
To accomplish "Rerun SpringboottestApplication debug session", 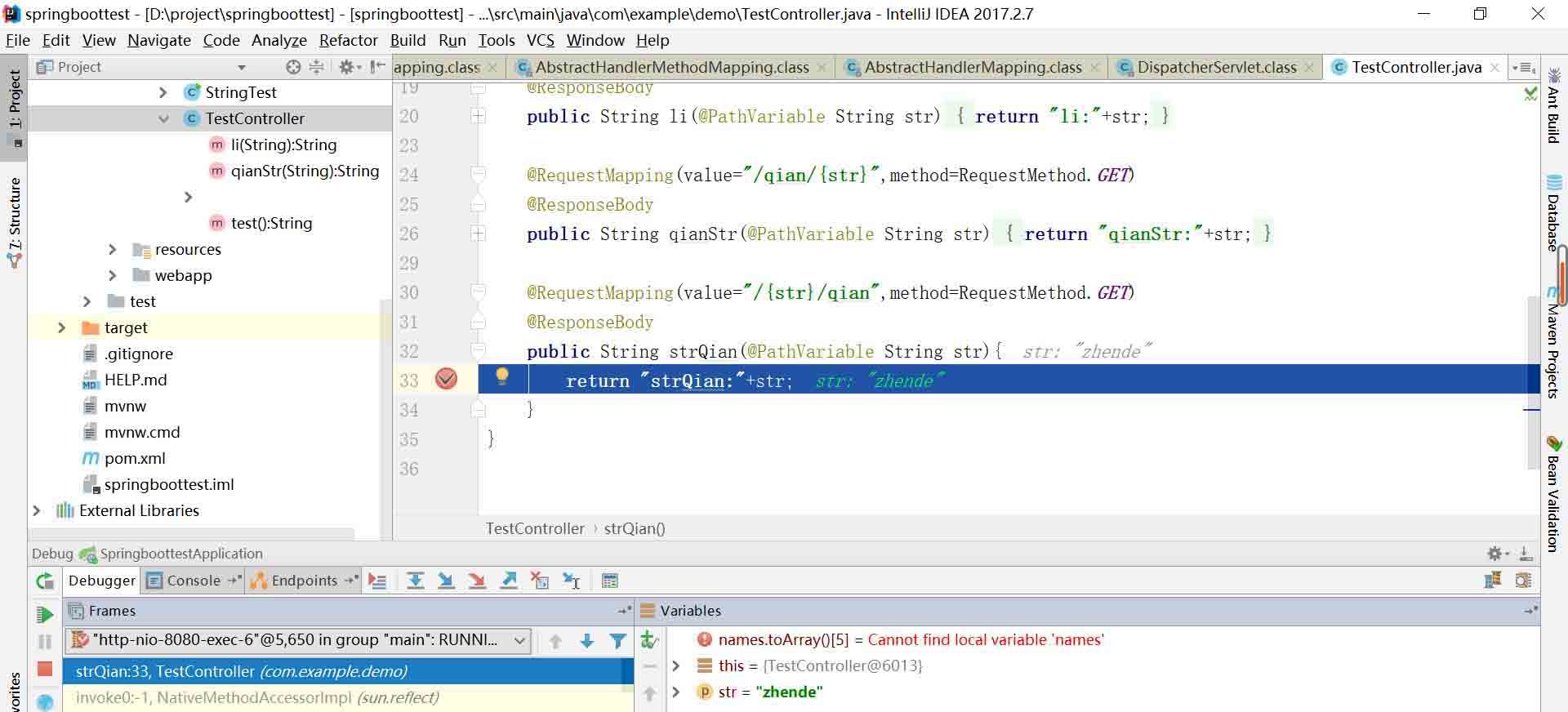I will pyautogui.click(x=45, y=581).
